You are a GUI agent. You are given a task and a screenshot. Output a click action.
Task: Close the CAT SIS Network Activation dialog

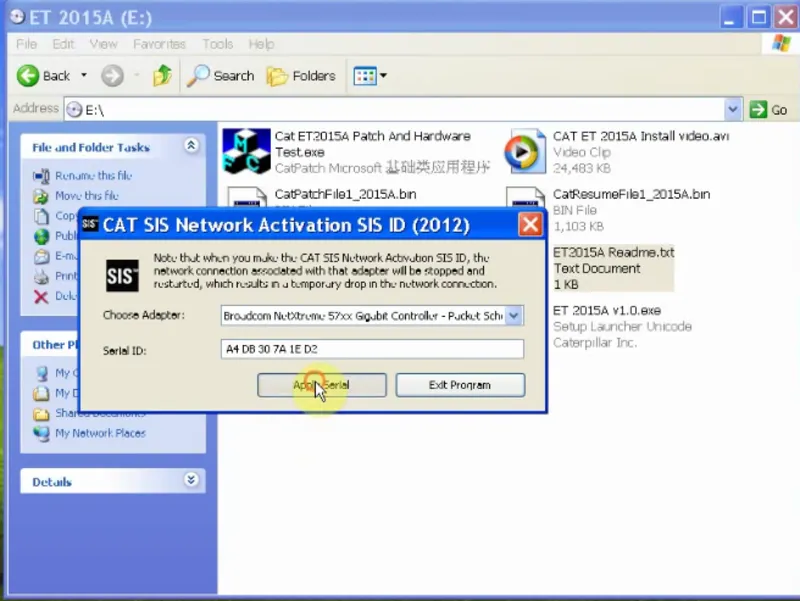coord(530,224)
